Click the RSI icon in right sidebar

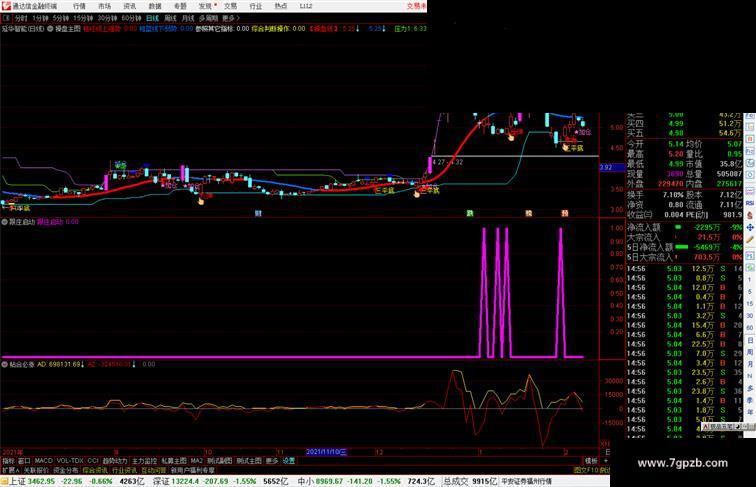click(750, 204)
